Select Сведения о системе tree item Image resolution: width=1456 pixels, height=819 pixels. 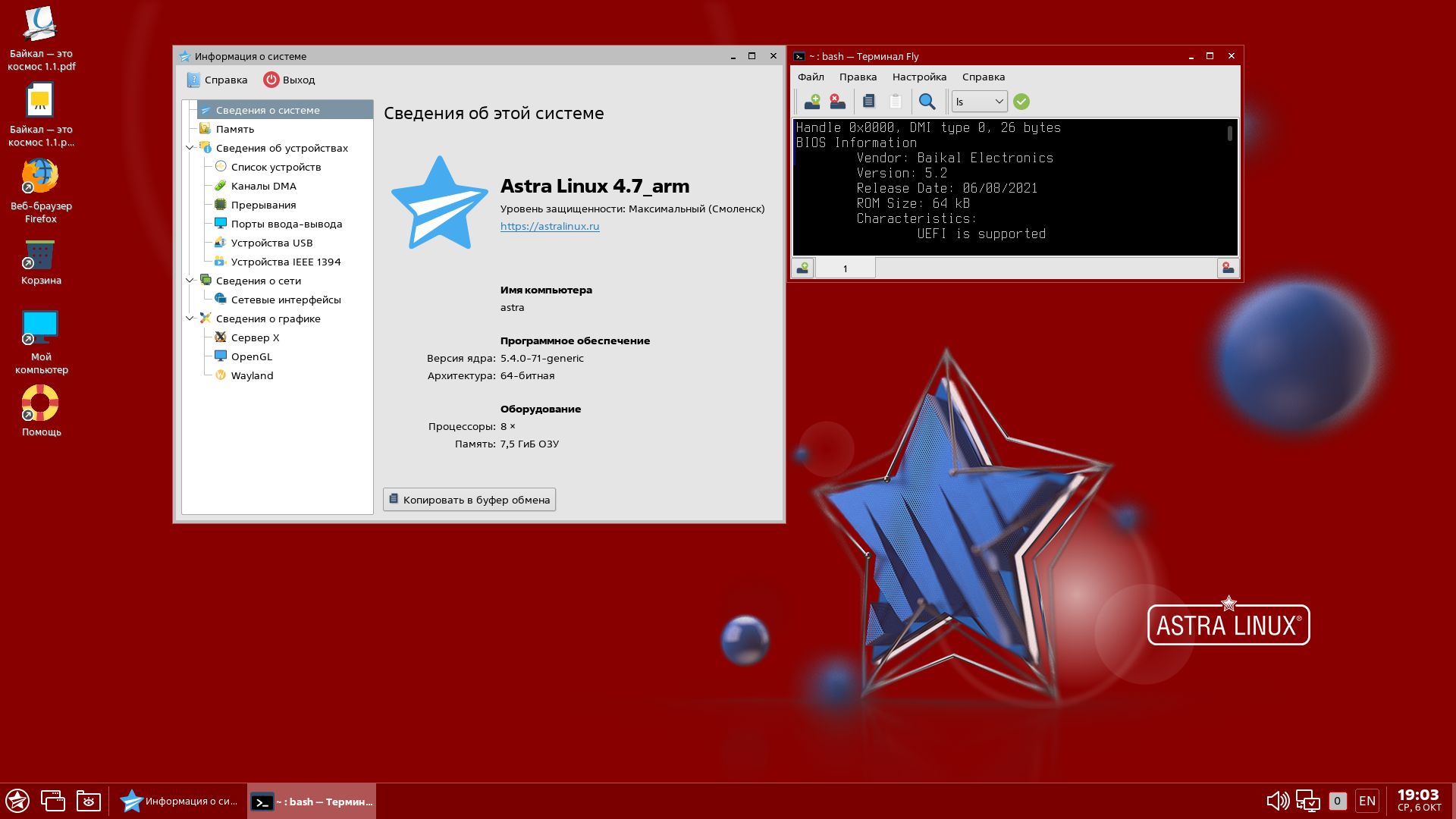point(284,110)
